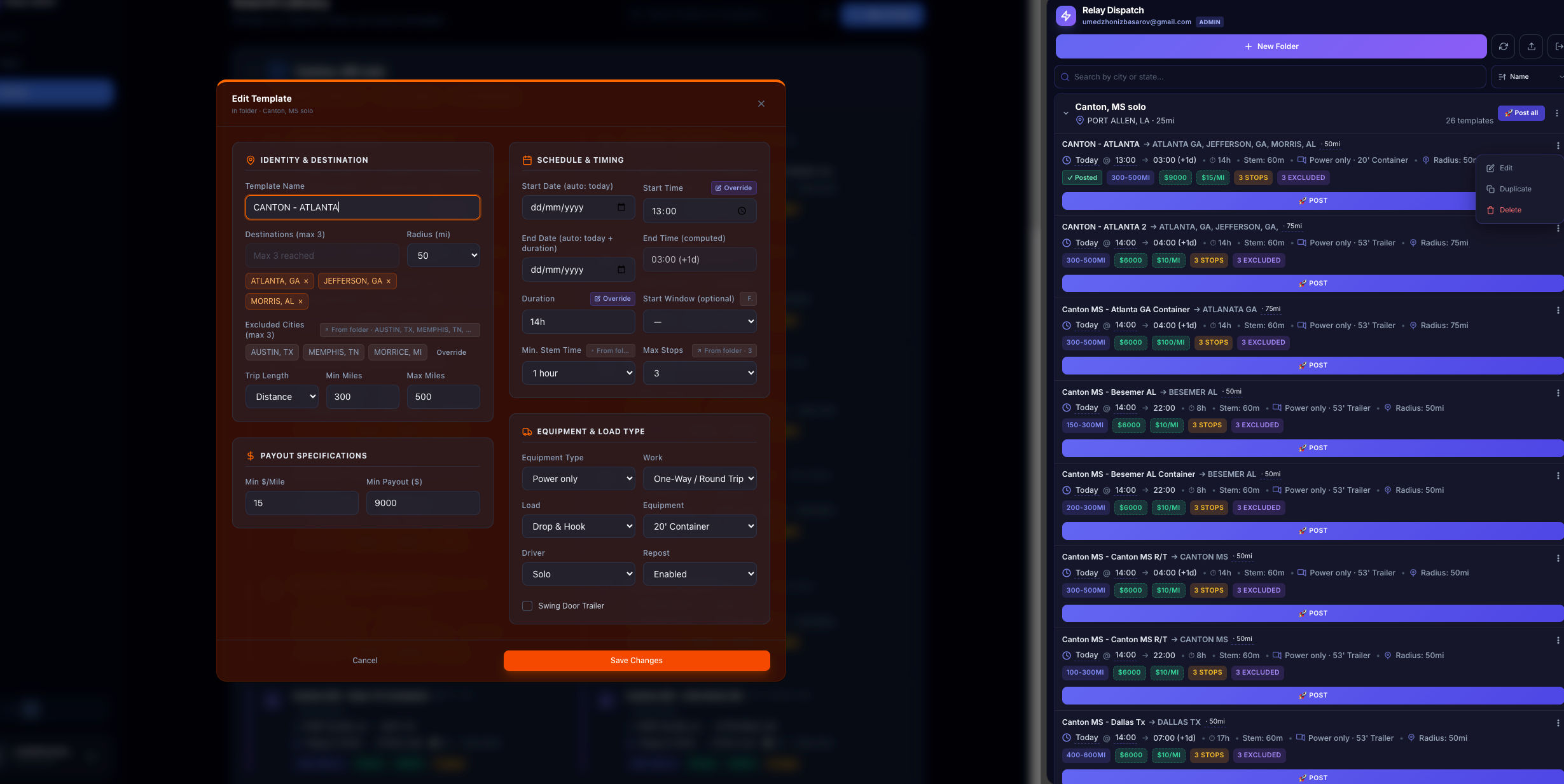Close the Edit Template dialog

(x=761, y=104)
